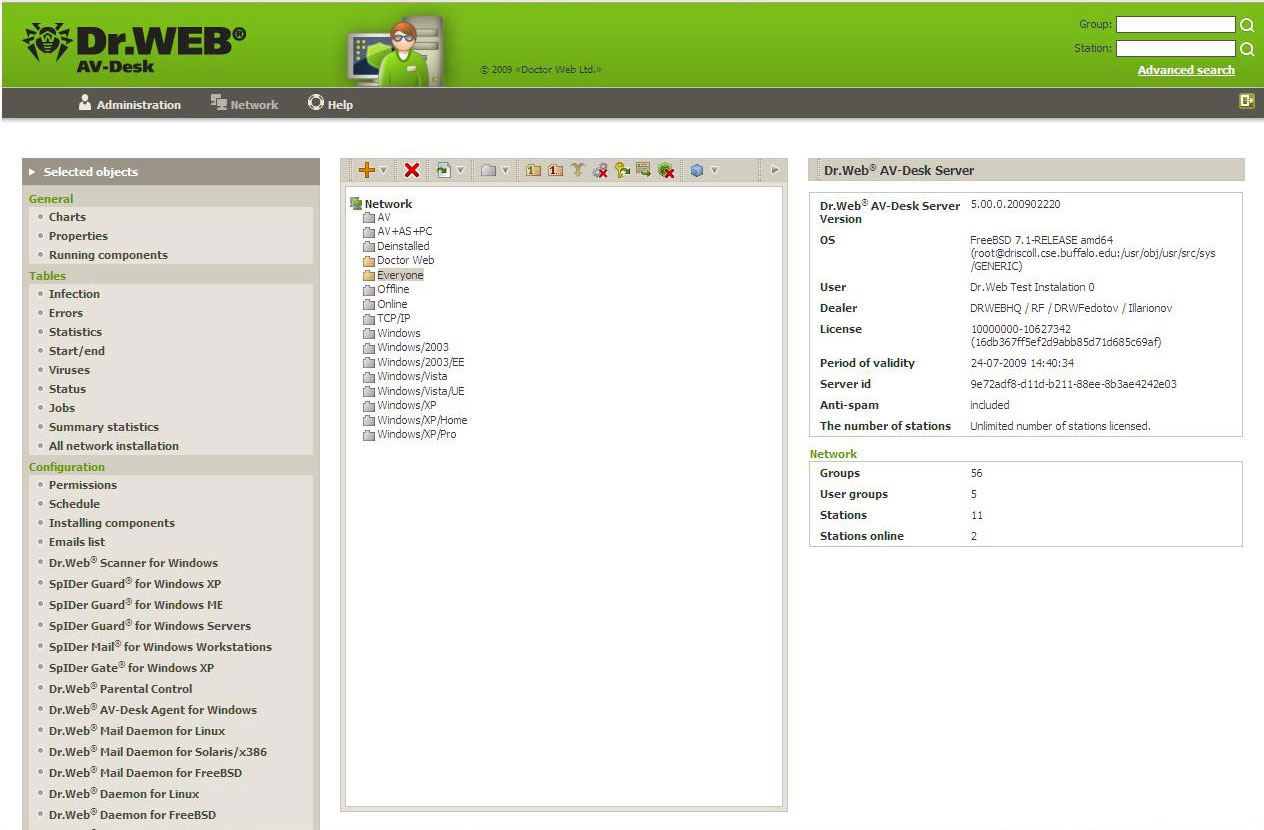
Task: Select the Windows/XP/Home group folder
Action: pyautogui.click(x=415, y=420)
